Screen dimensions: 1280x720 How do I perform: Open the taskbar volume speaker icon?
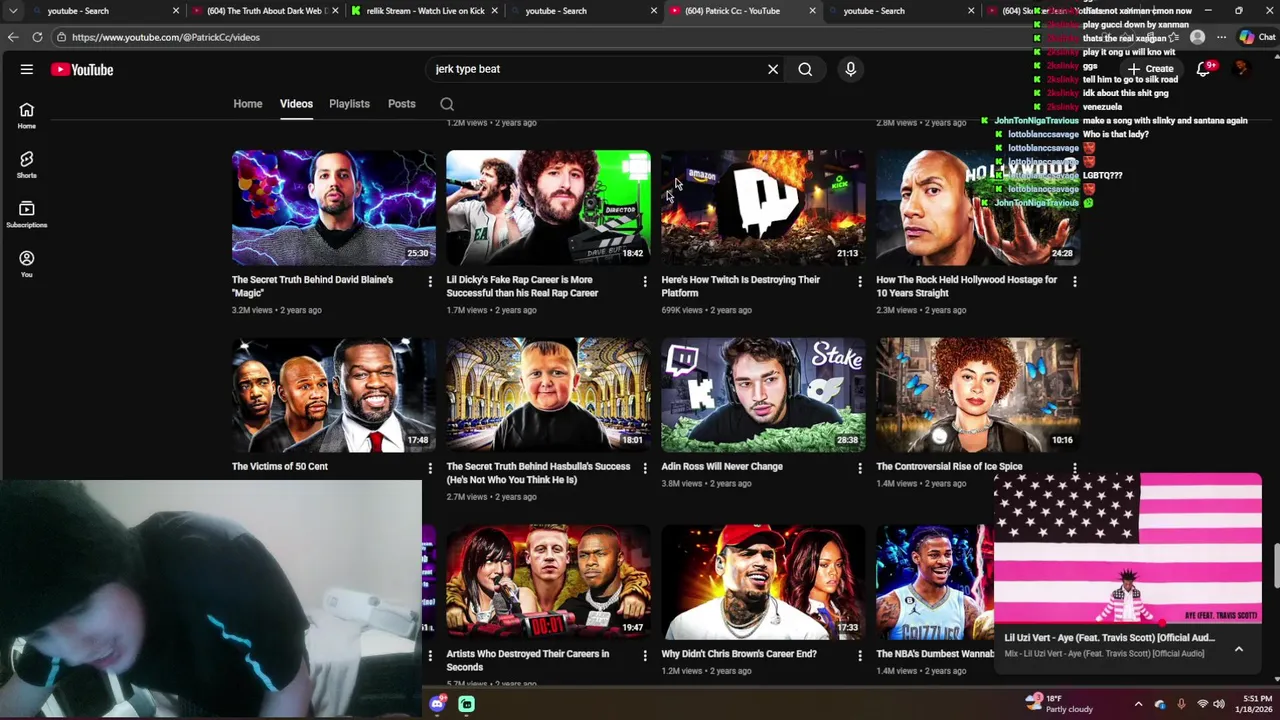point(1219,704)
